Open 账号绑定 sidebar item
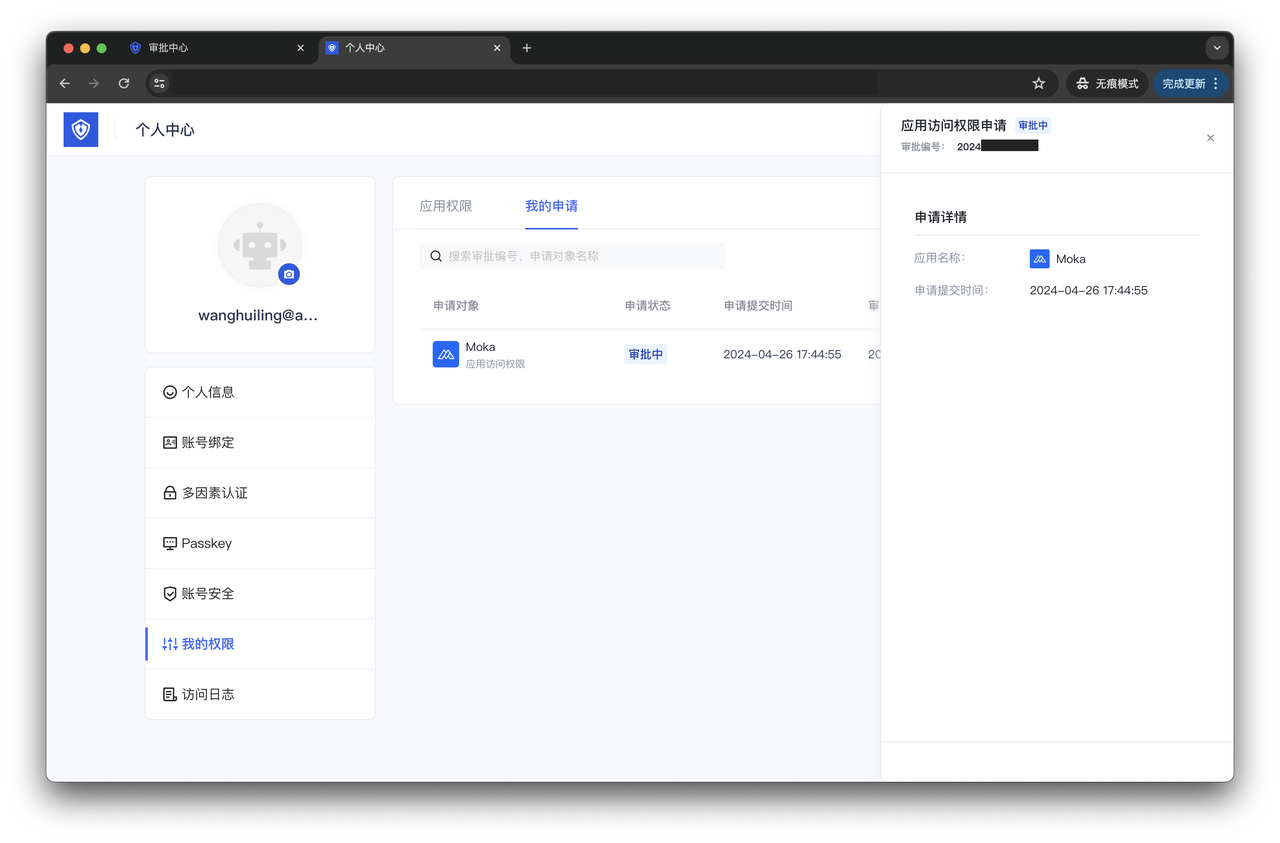 pos(208,442)
